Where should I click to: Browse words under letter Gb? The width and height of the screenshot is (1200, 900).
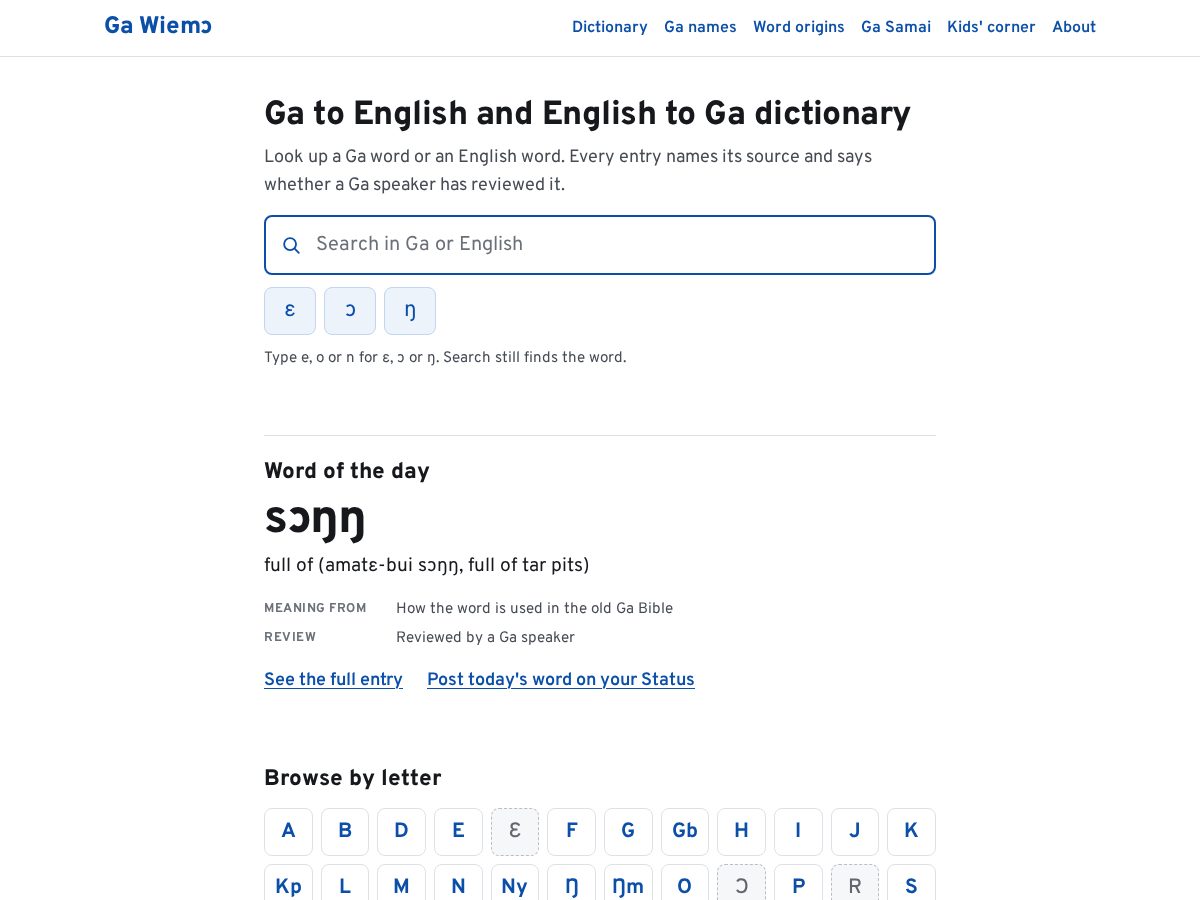click(x=685, y=832)
